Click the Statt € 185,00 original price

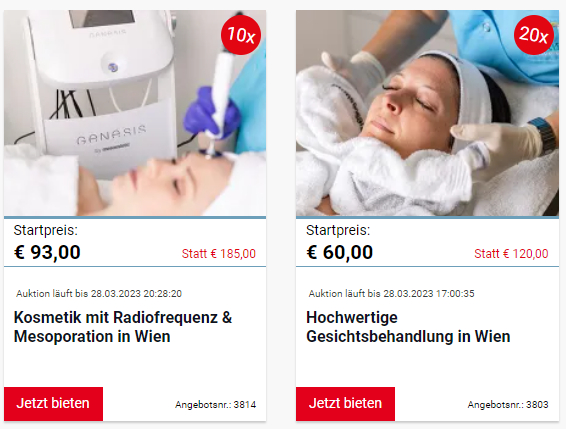(x=219, y=254)
